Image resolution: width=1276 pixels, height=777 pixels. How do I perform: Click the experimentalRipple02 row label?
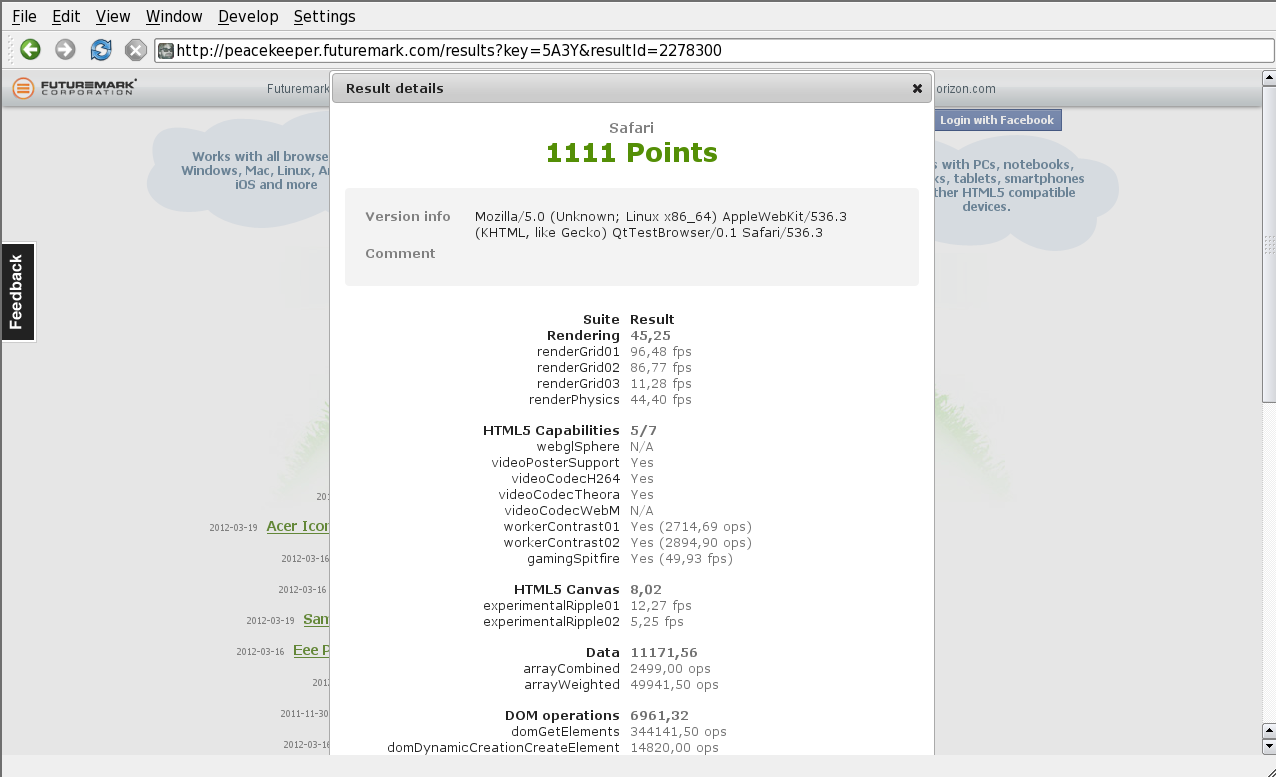tap(551, 621)
